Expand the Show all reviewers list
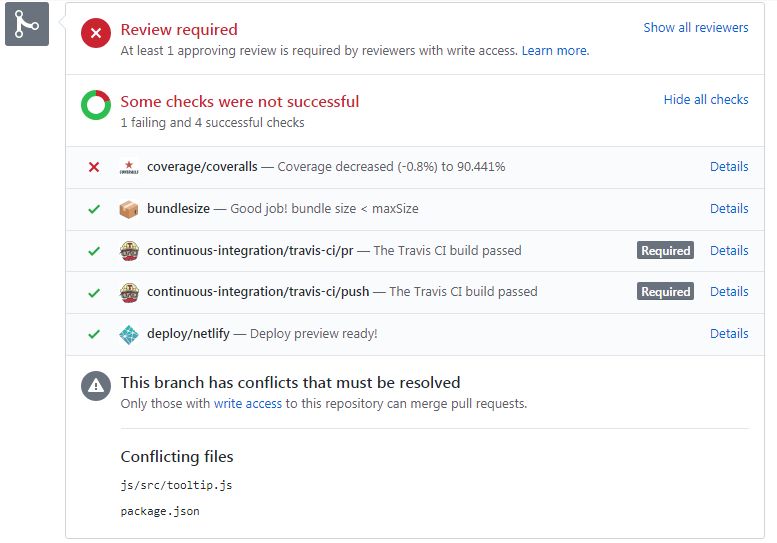Screen dimensions: 777x543 696,28
